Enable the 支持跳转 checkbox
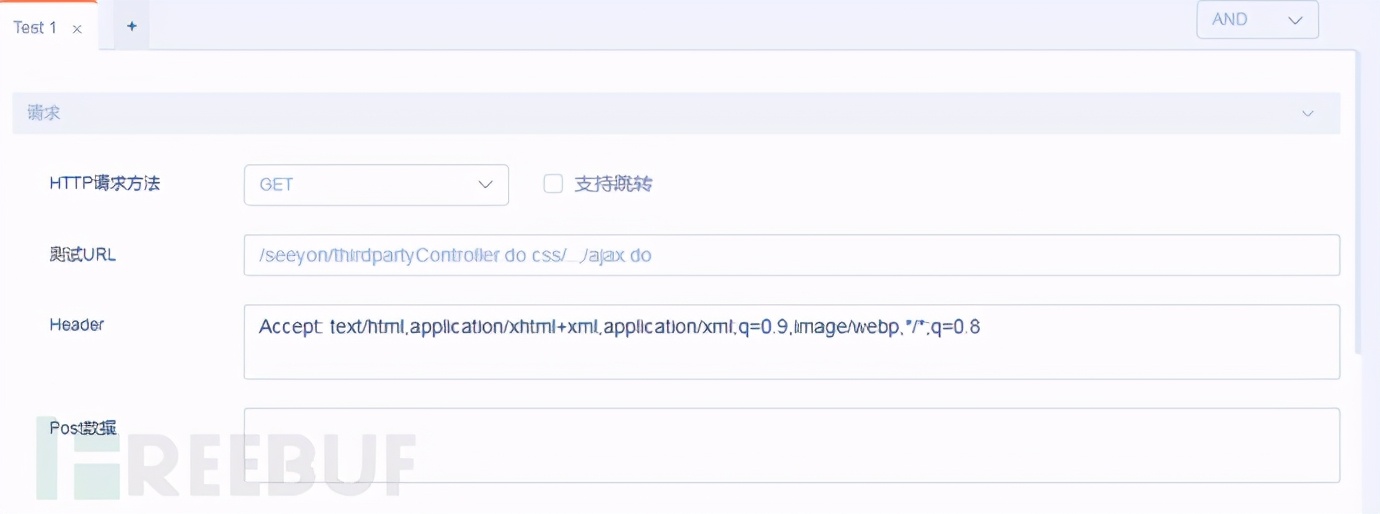 coord(553,184)
